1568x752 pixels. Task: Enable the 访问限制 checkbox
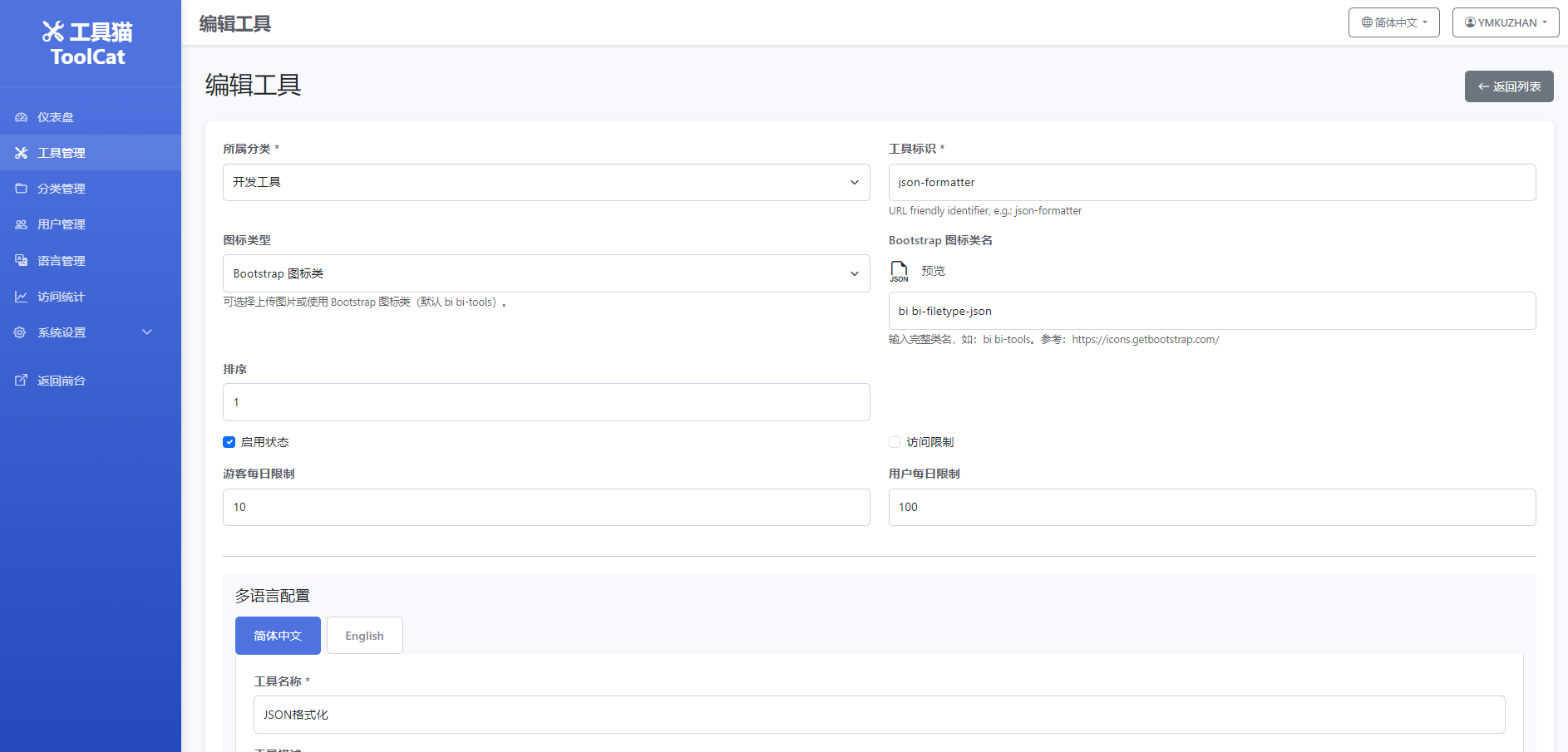click(895, 441)
